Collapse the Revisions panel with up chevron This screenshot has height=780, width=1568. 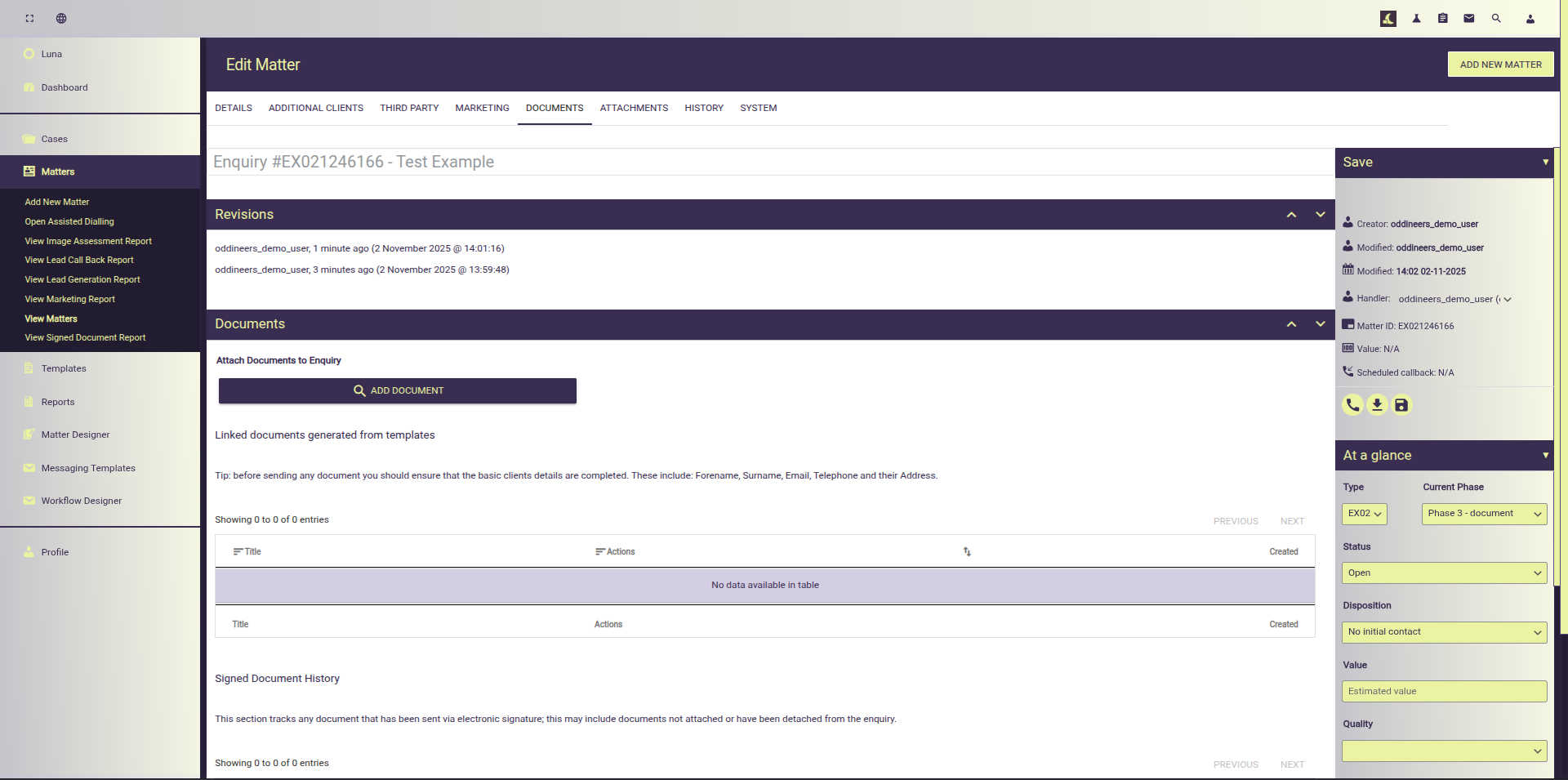(x=1291, y=215)
